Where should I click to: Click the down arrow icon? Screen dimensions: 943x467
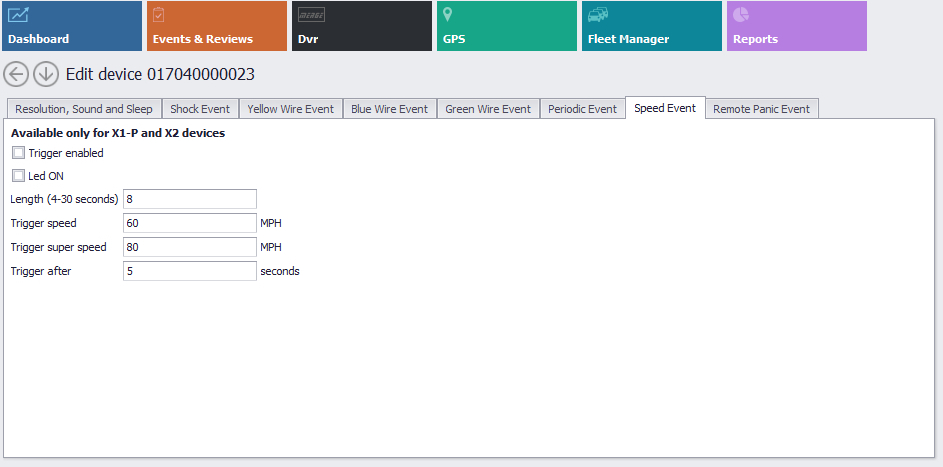point(45,74)
